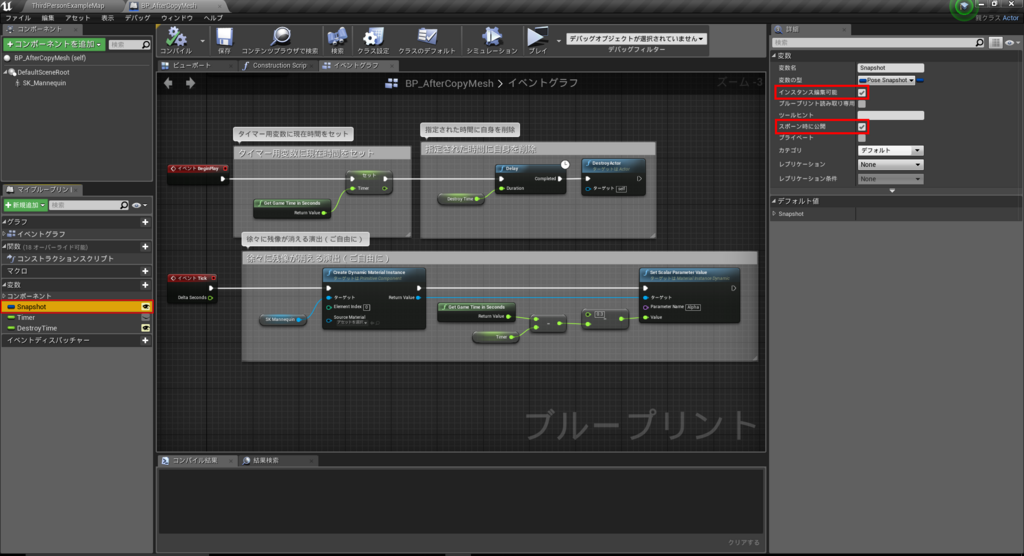Click the green Add Component (コンポーネントを追加) button
The height and width of the screenshot is (556, 1024).
54,44
